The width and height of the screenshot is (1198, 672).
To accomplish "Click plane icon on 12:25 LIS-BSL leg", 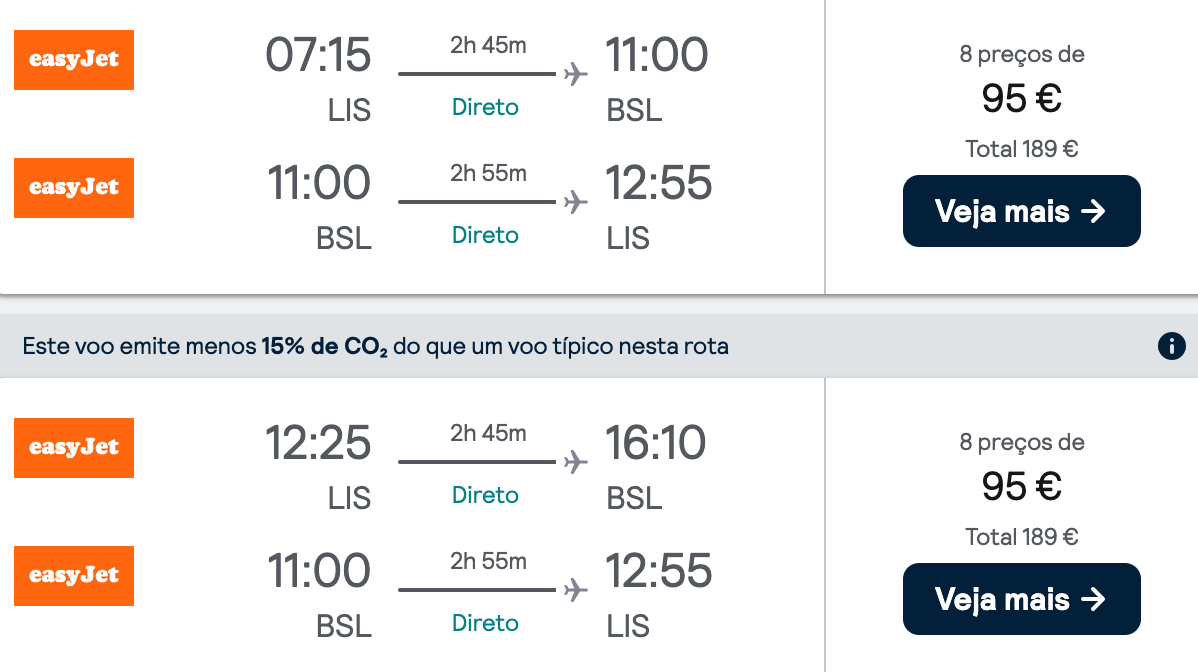I will (x=575, y=462).
